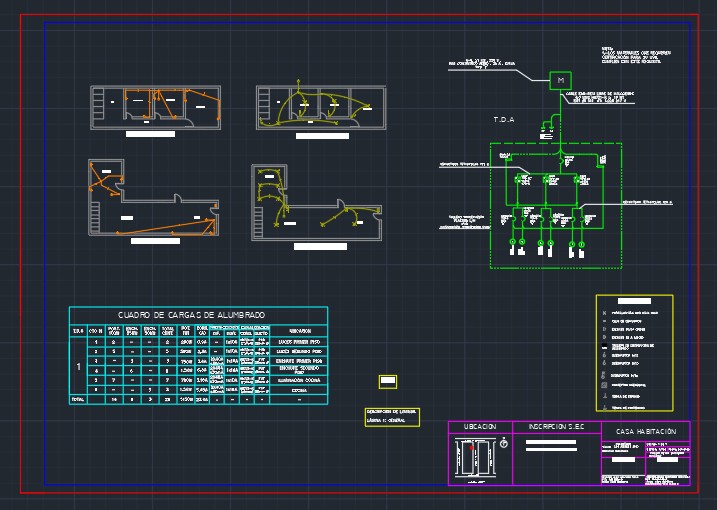This screenshot has height=510, width=717.
Task: Click the leftmost circuit circle in T.D.A diagram
Action: click(x=514, y=243)
